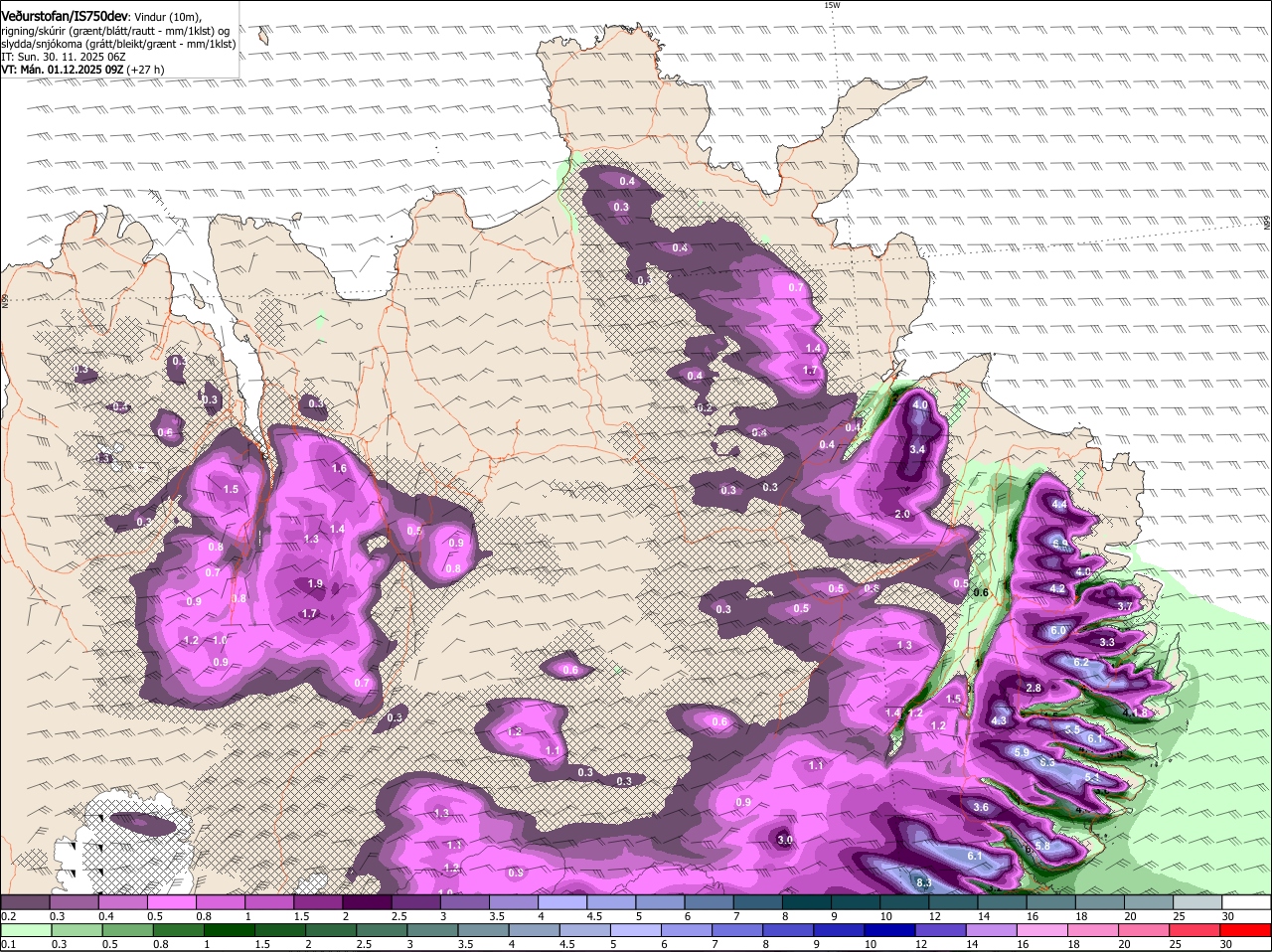Select upper legend swatch between 4 and 4.5
This screenshot has width=1272, height=952.
pos(562,901)
